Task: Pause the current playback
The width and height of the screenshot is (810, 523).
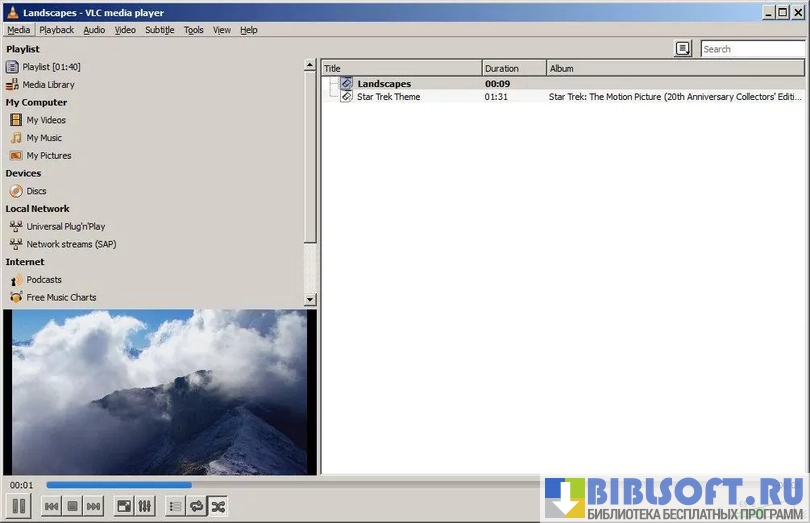Action: pos(19,506)
